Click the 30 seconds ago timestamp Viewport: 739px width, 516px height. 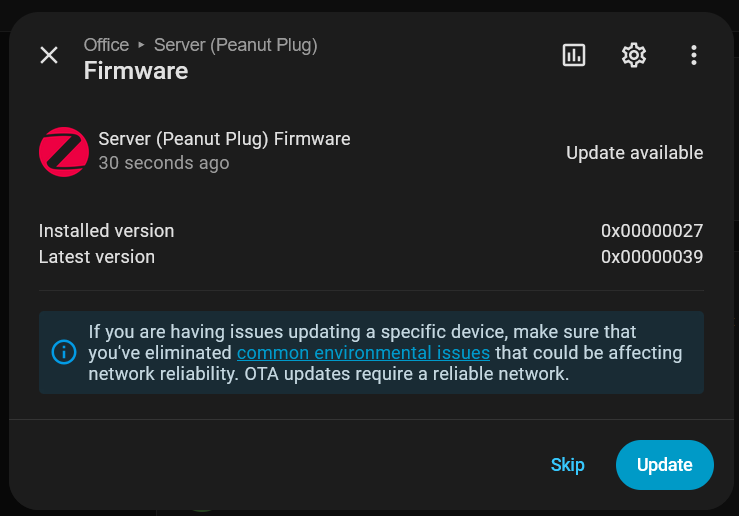click(163, 163)
